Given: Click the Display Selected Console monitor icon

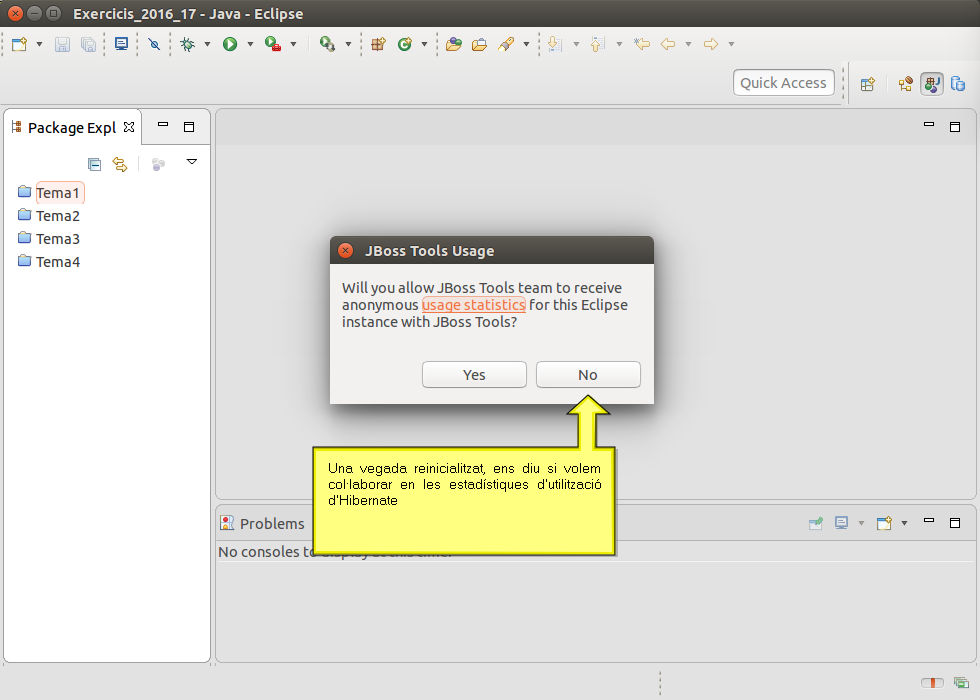Looking at the screenshot, I should [842, 522].
